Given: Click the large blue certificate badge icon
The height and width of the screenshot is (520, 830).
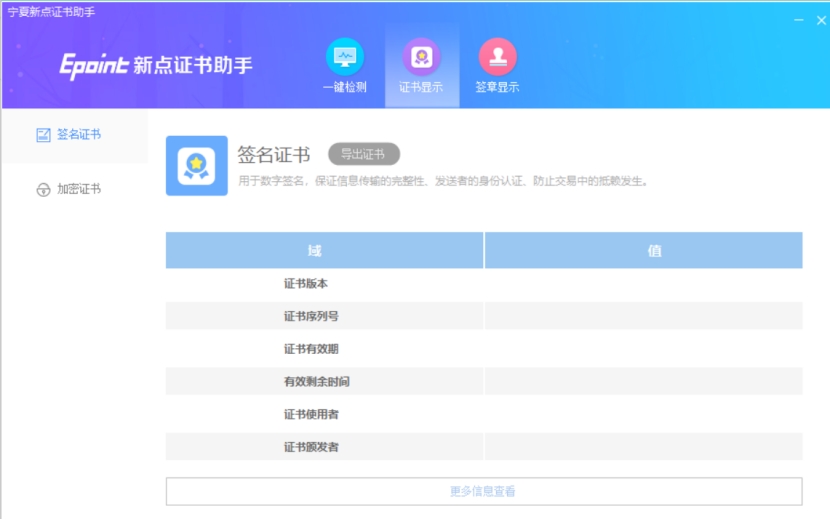Looking at the screenshot, I should pyautogui.click(x=196, y=166).
